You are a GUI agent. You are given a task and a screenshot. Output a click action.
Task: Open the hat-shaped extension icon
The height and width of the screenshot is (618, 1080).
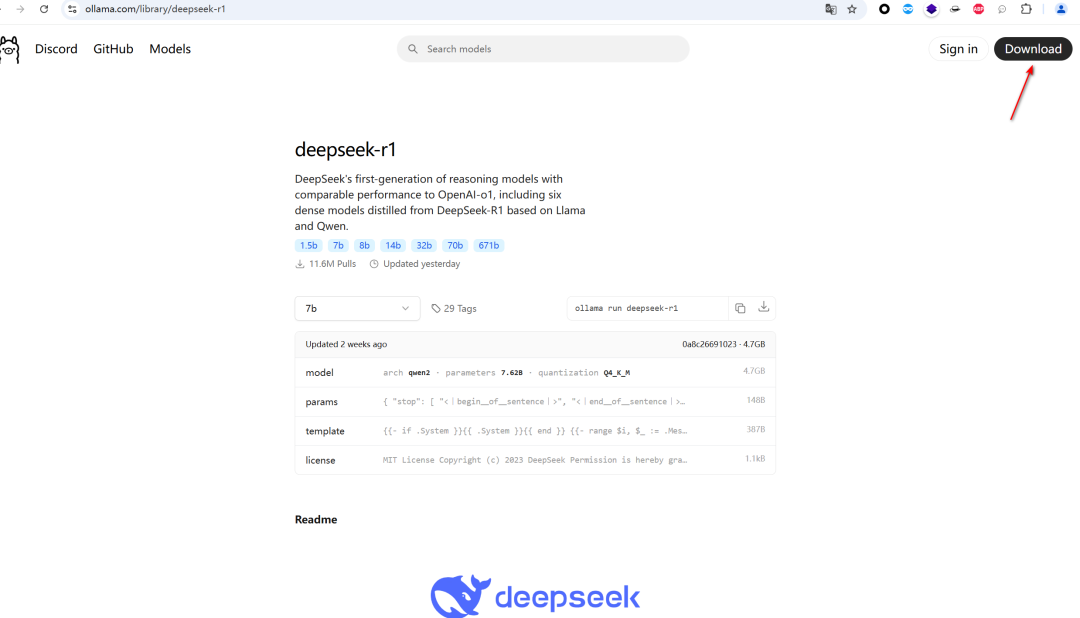(955, 9)
